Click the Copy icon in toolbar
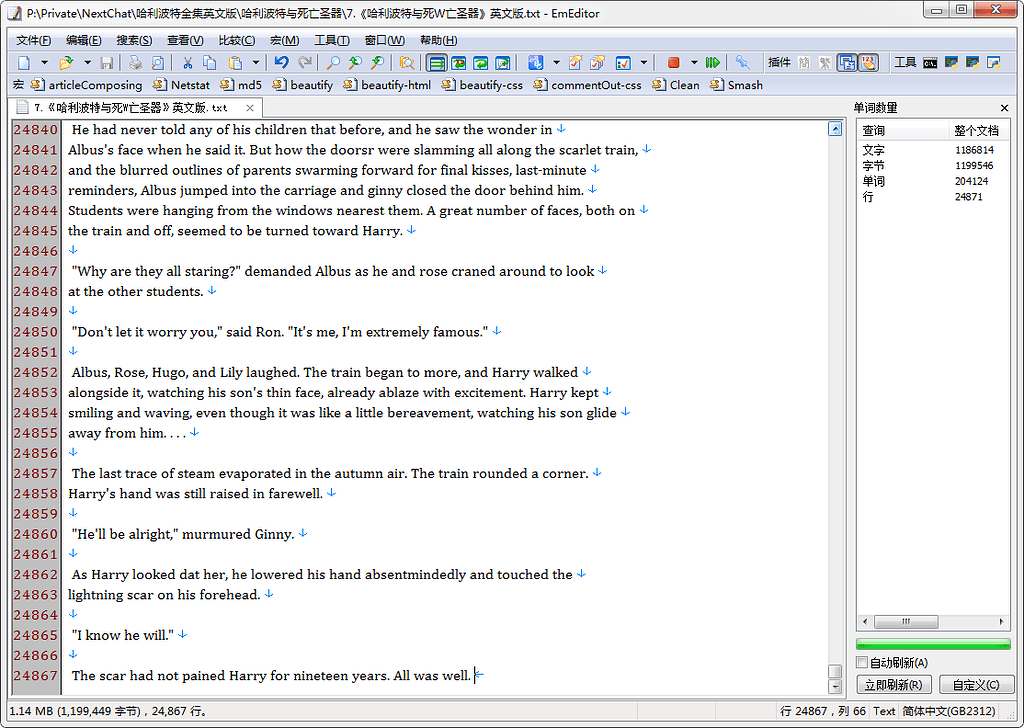The height and width of the screenshot is (728, 1024). point(210,63)
